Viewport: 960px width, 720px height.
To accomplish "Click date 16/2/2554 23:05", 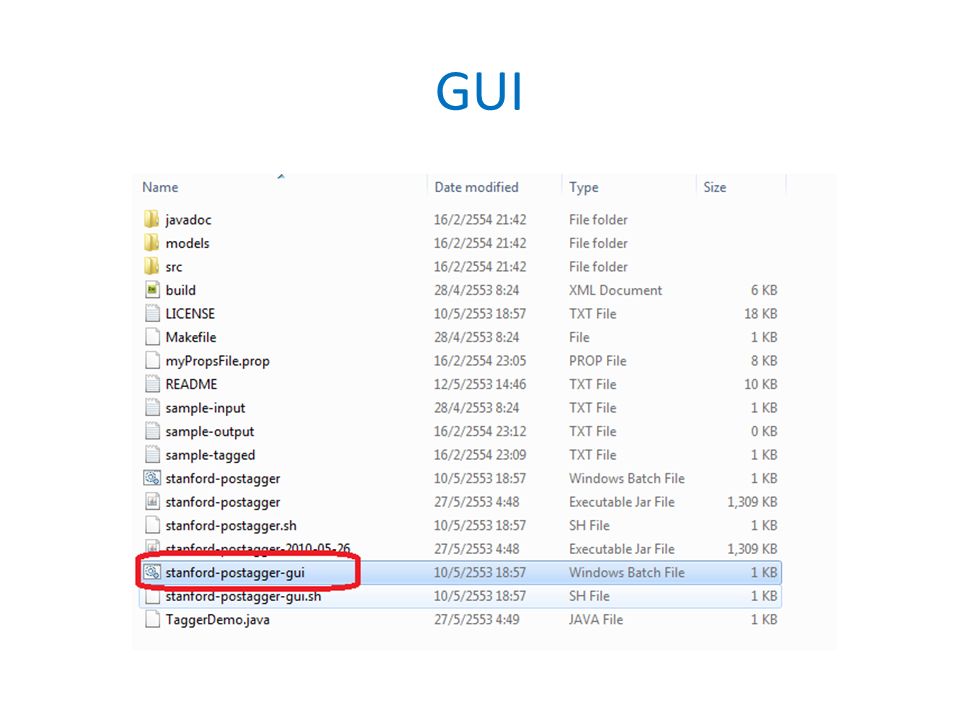I will click(x=480, y=361).
